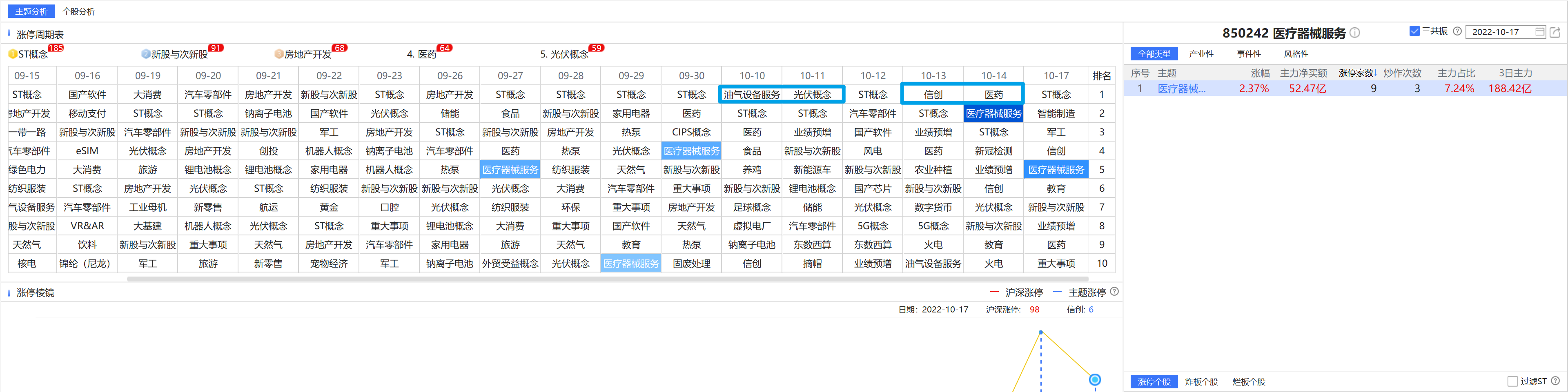Screen dimensions: 1568x392
Task: Click the 沪深涨停 legend entry
Action: point(1016,292)
